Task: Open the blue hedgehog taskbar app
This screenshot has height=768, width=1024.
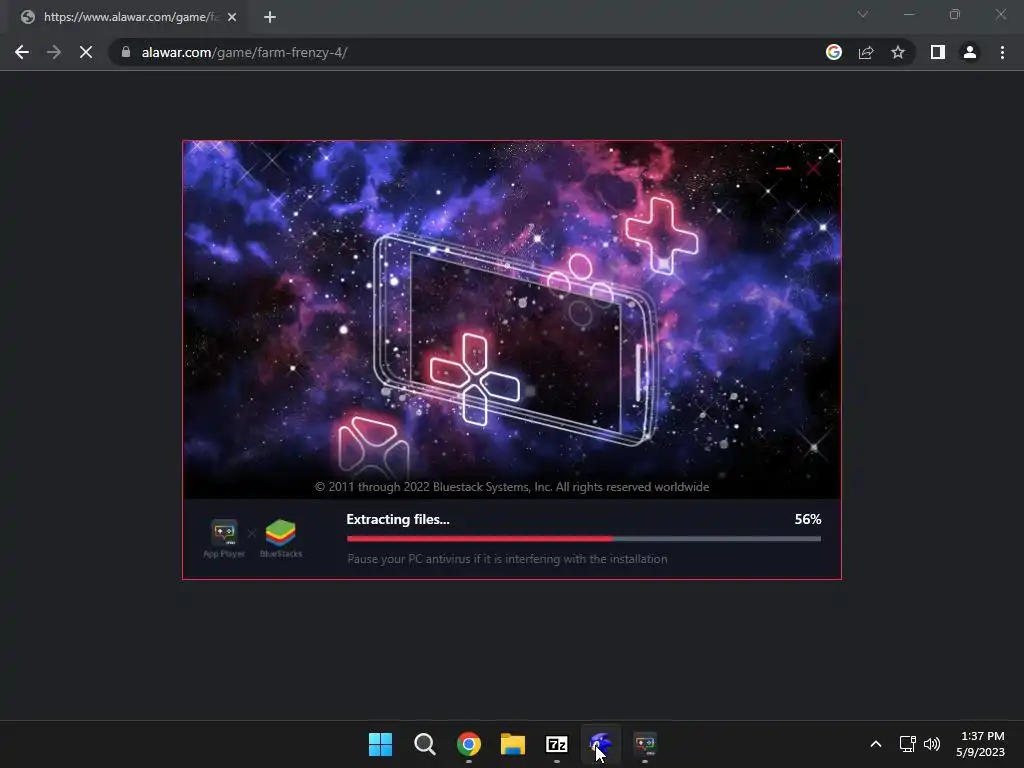Action: [x=601, y=744]
